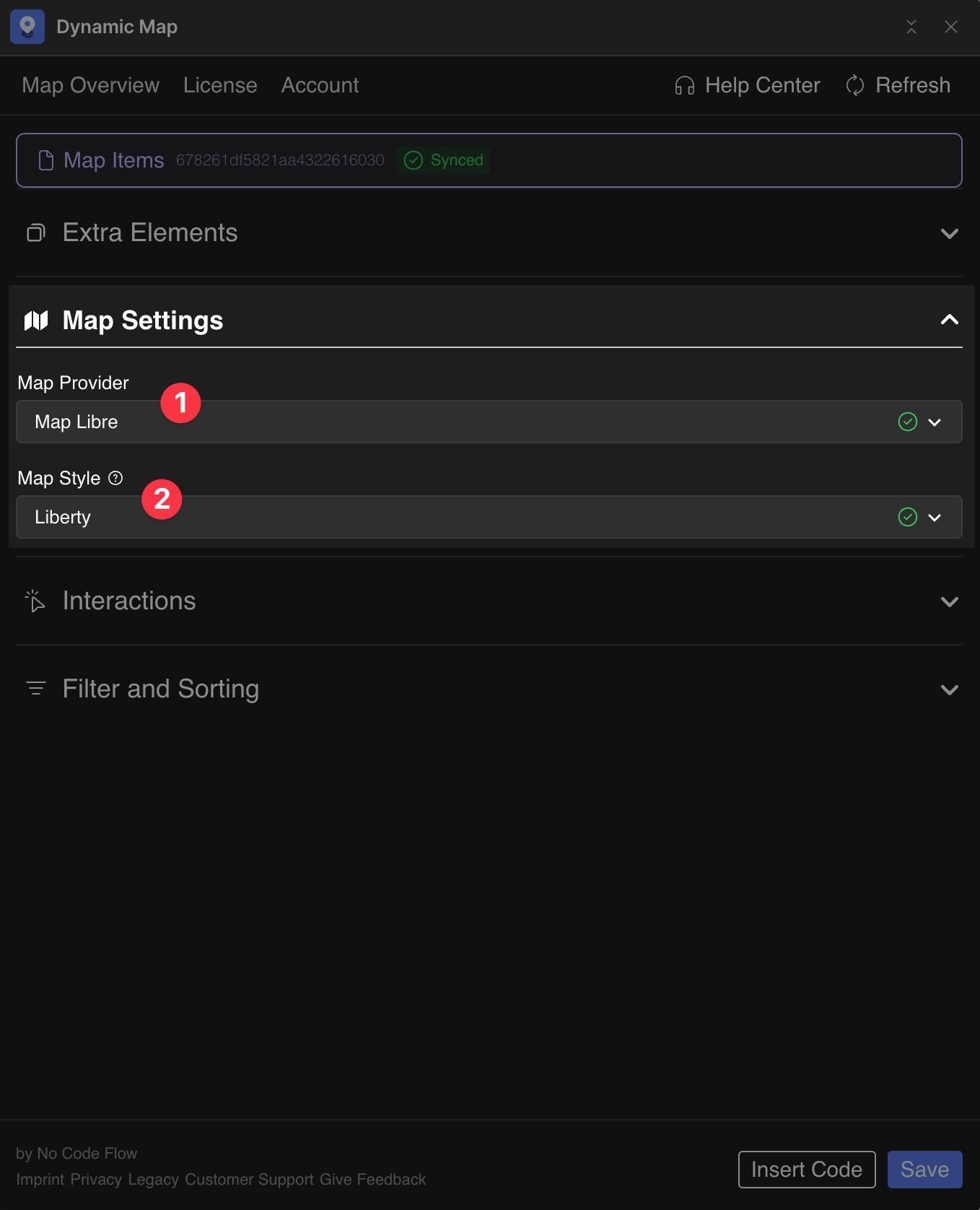Open the Legacy footer link
The height and width of the screenshot is (1210, 980).
(x=153, y=1179)
